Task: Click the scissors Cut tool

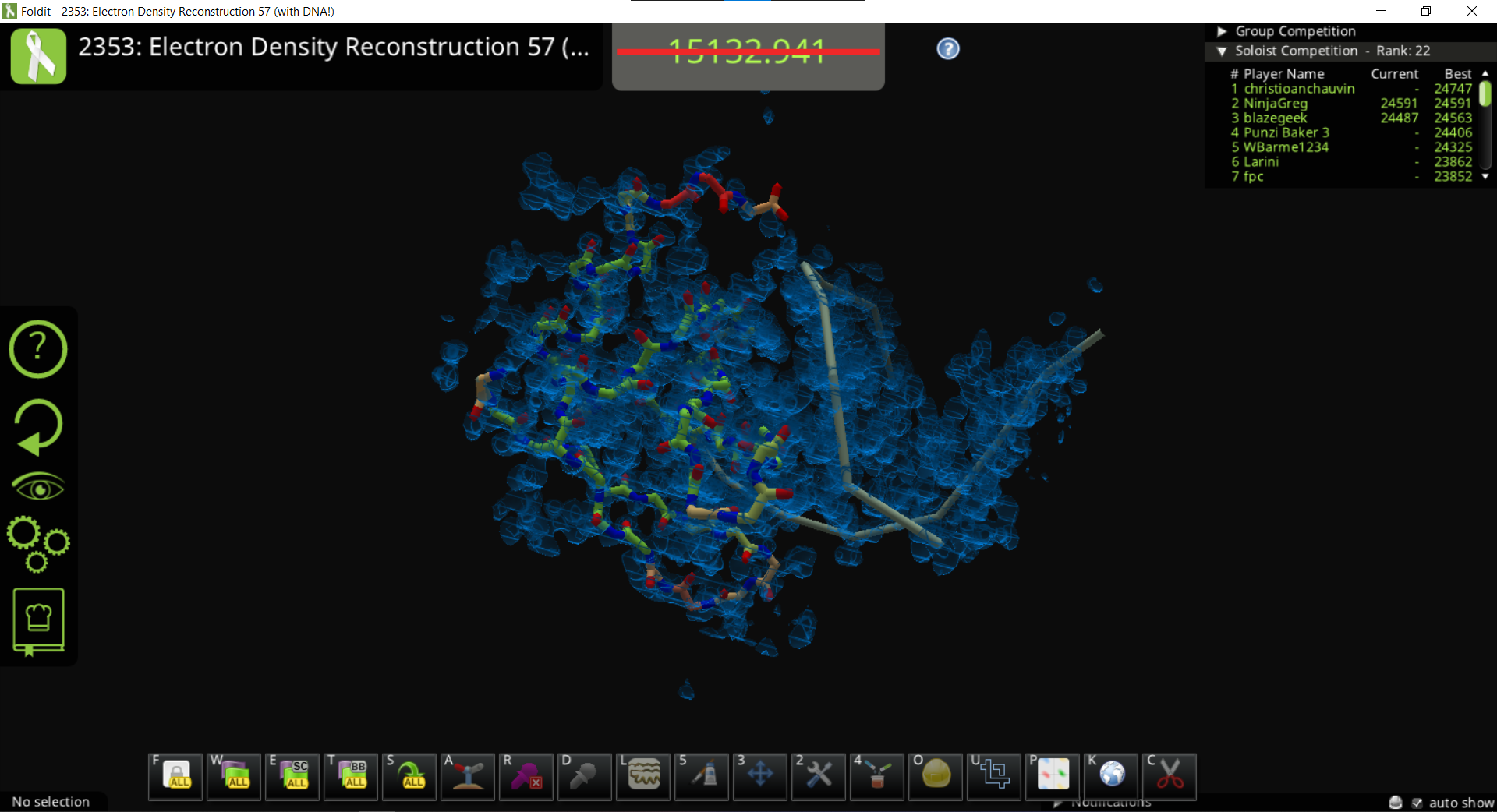Action: click(x=1169, y=776)
